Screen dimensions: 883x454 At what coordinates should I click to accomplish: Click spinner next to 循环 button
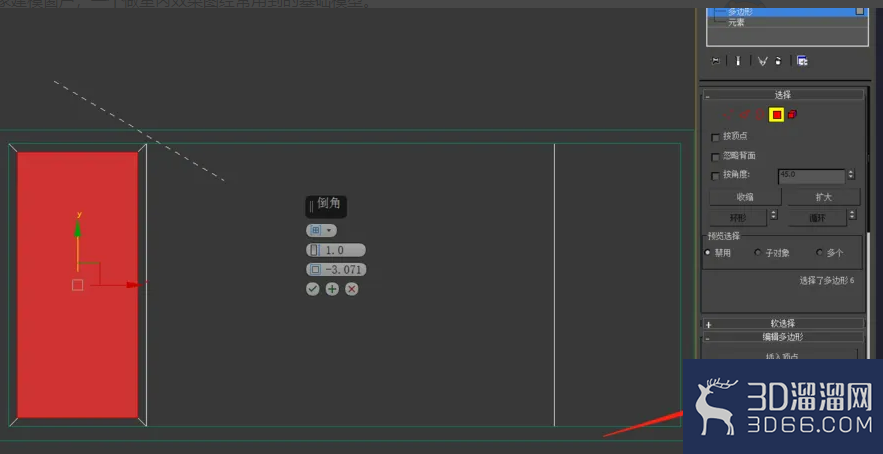pos(852,215)
